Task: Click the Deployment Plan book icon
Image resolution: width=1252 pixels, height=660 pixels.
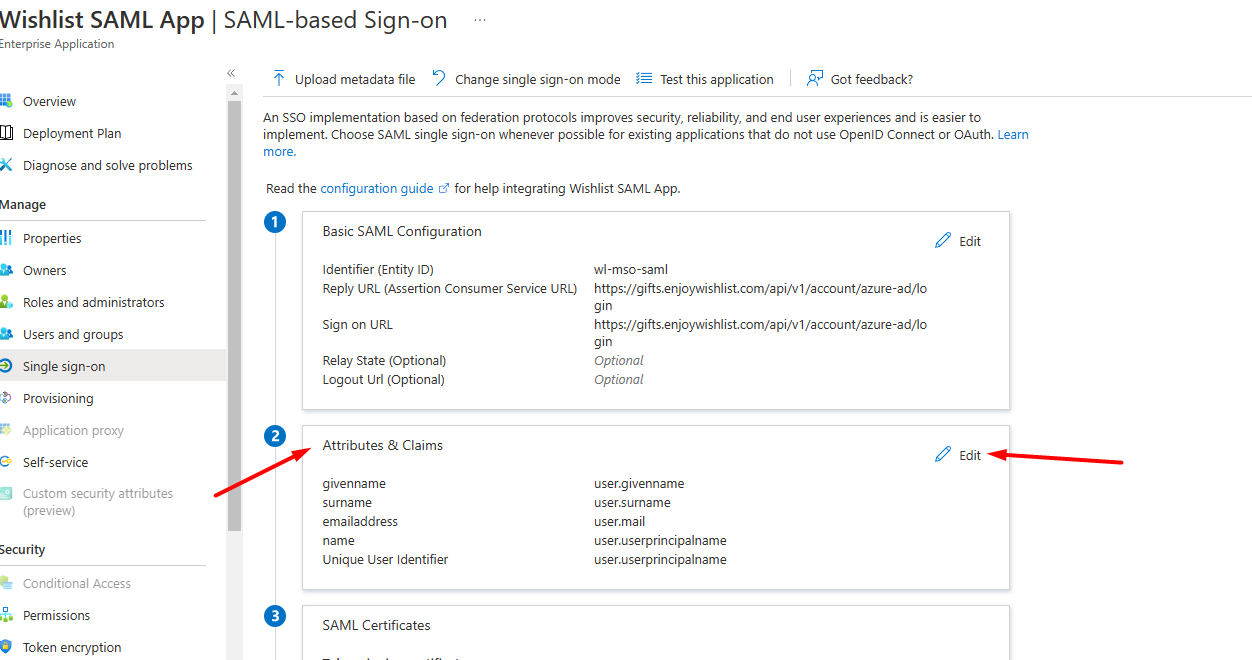Action: pyautogui.click(x=6, y=133)
